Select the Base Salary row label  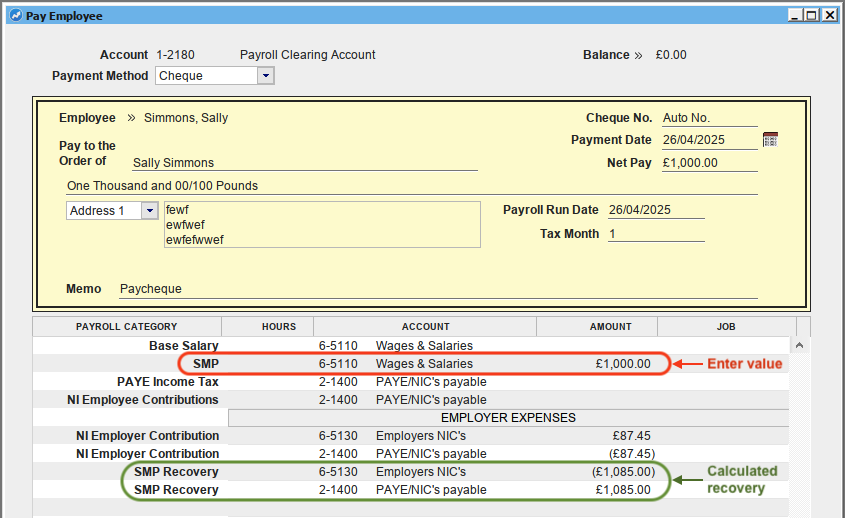(184, 346)
